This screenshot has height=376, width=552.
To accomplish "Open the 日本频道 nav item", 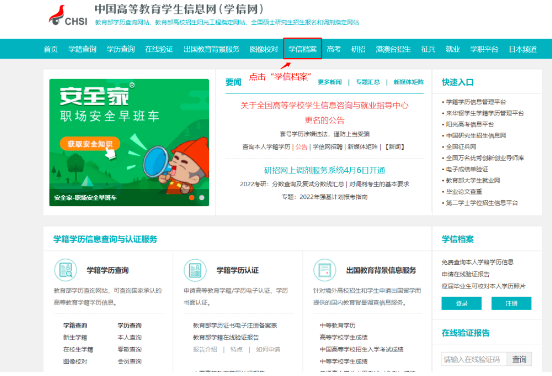I will [523, 49].
